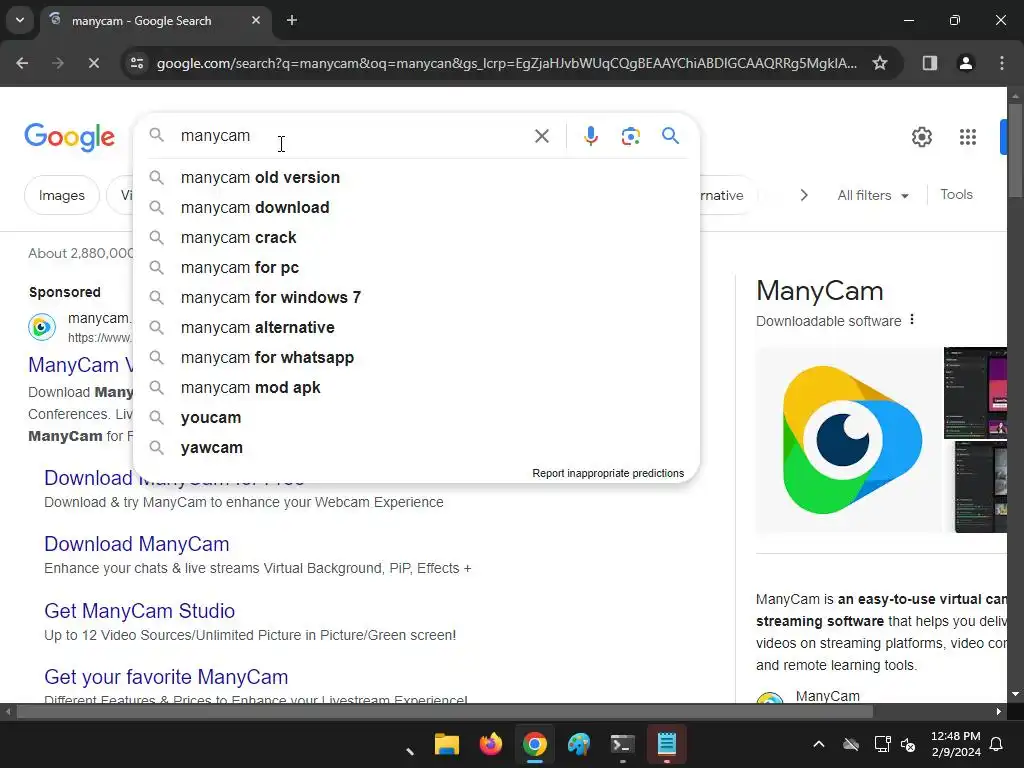
Task: Open All filters dropdown
Action: point(872,195)
